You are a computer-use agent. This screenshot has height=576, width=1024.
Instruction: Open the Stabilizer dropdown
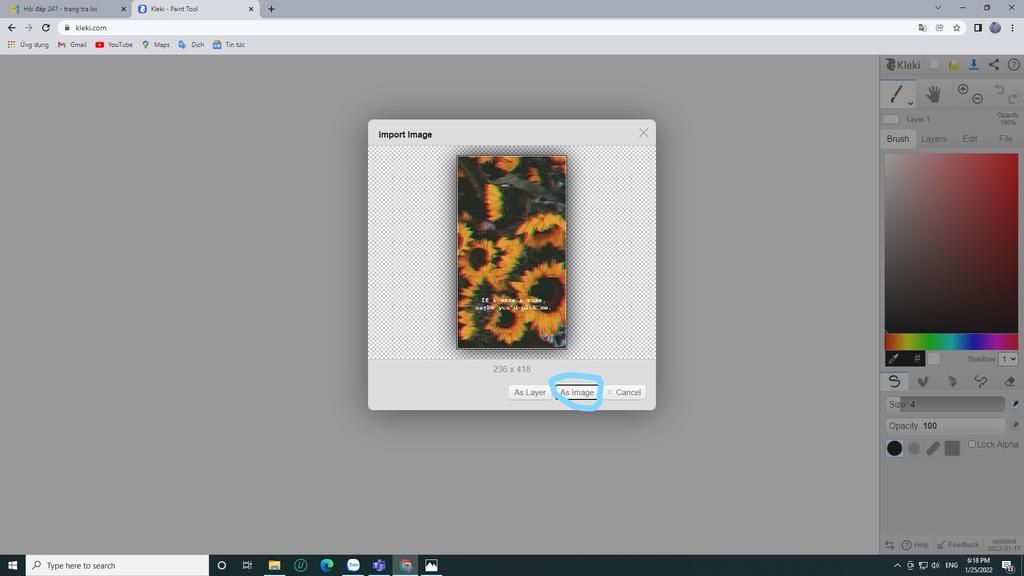[1008, 359]
